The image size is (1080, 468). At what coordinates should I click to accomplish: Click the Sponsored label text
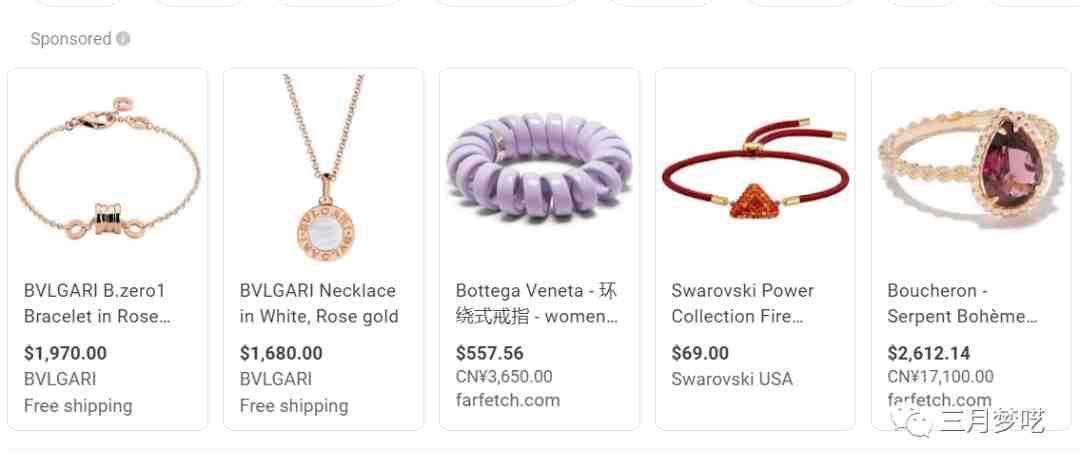(71, 39)
